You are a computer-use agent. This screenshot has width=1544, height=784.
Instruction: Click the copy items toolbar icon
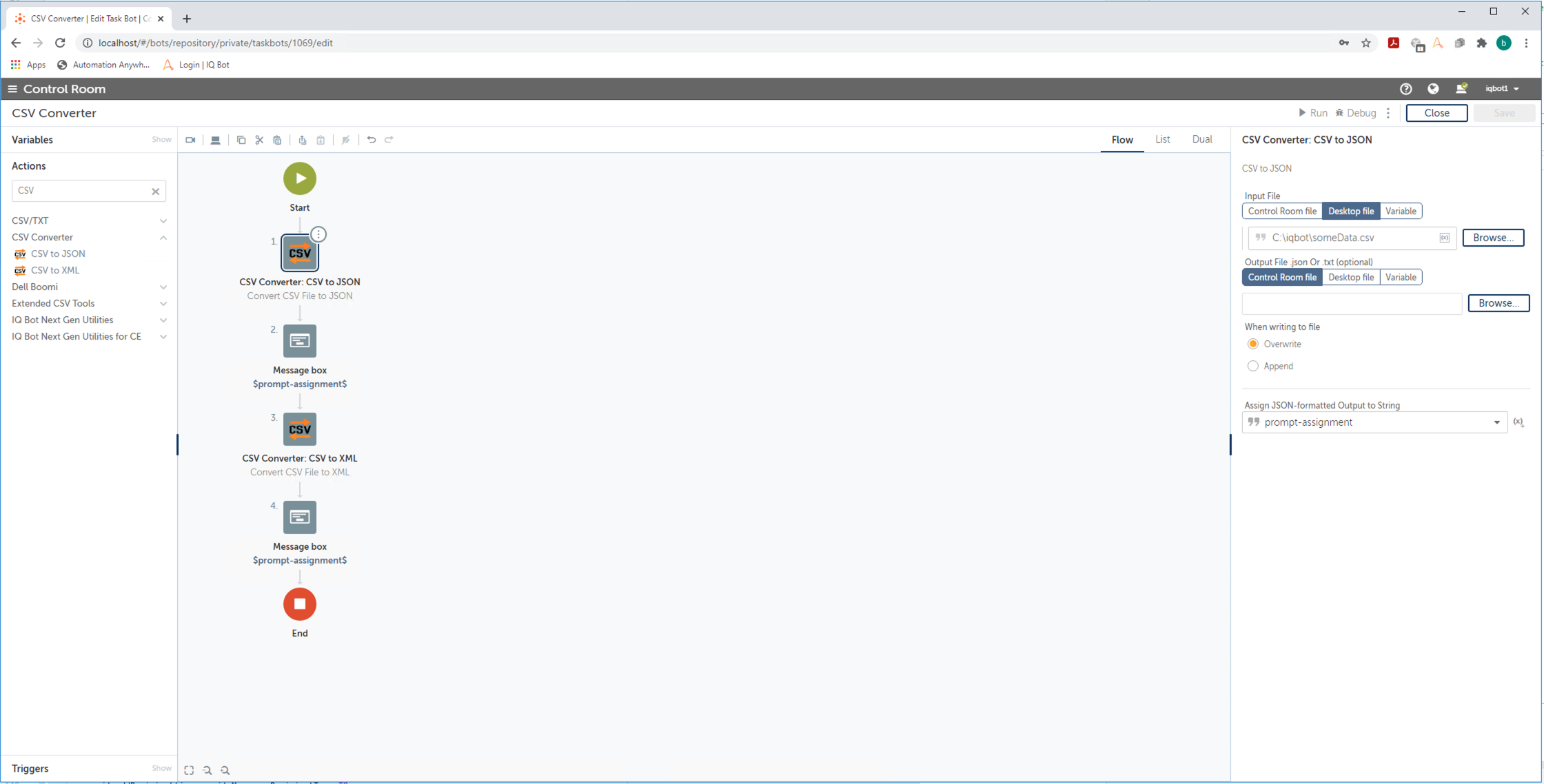[x=241, y=140]
